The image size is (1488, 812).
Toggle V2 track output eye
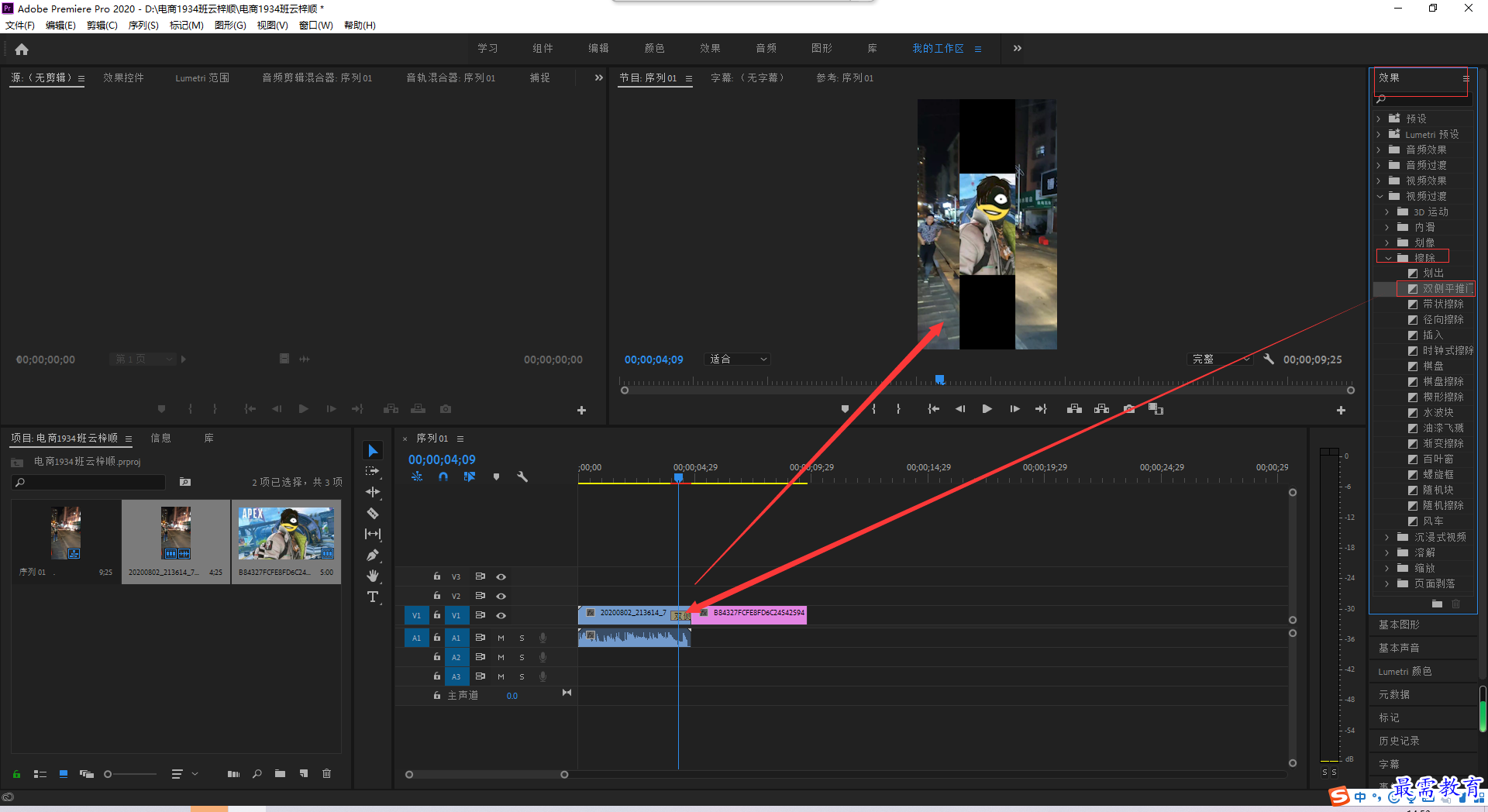pyautogui.click(x=501, y=596)
